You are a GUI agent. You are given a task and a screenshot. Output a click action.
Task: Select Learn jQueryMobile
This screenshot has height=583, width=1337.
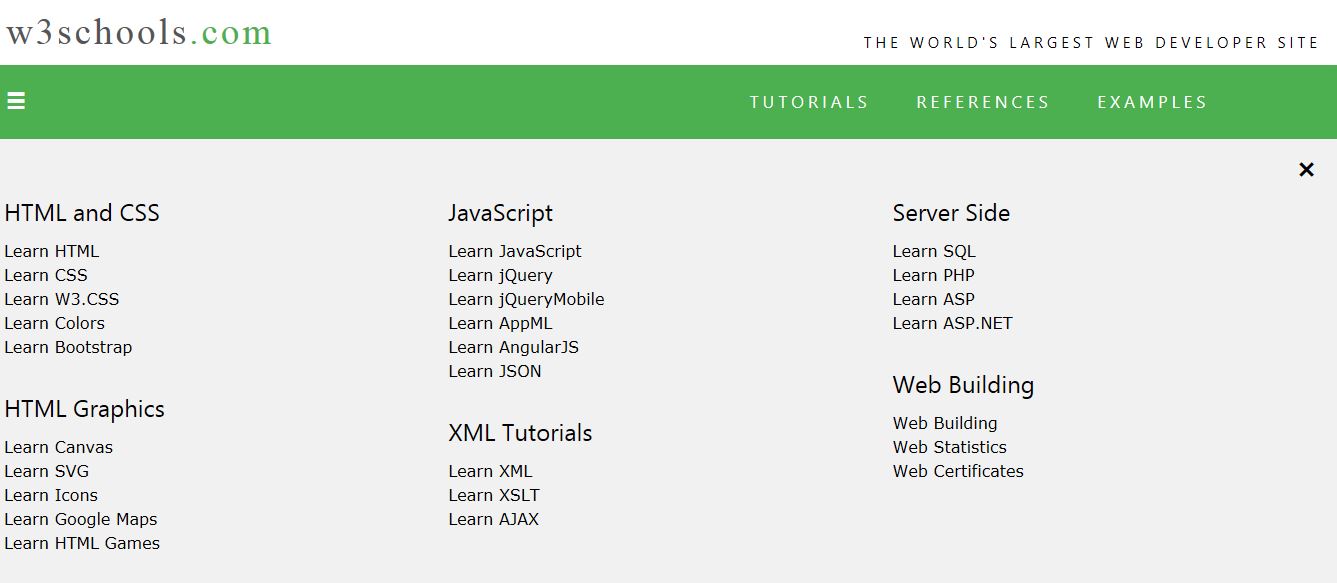[x=526, y=299]
